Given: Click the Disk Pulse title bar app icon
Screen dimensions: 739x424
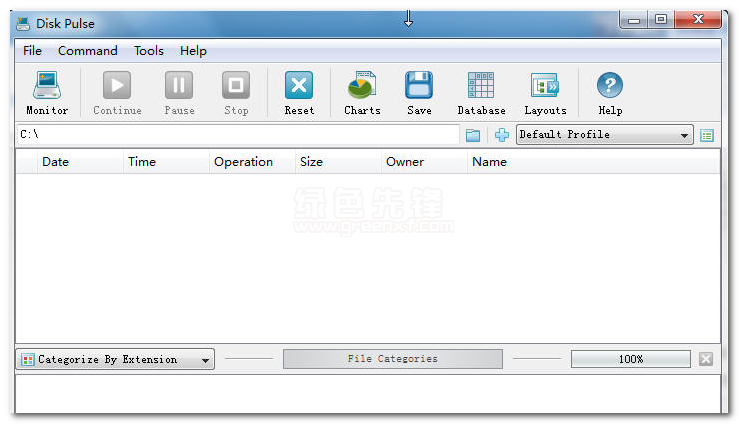Looking at the screenshot, I should pyautogui.click(x=23, y=24).
